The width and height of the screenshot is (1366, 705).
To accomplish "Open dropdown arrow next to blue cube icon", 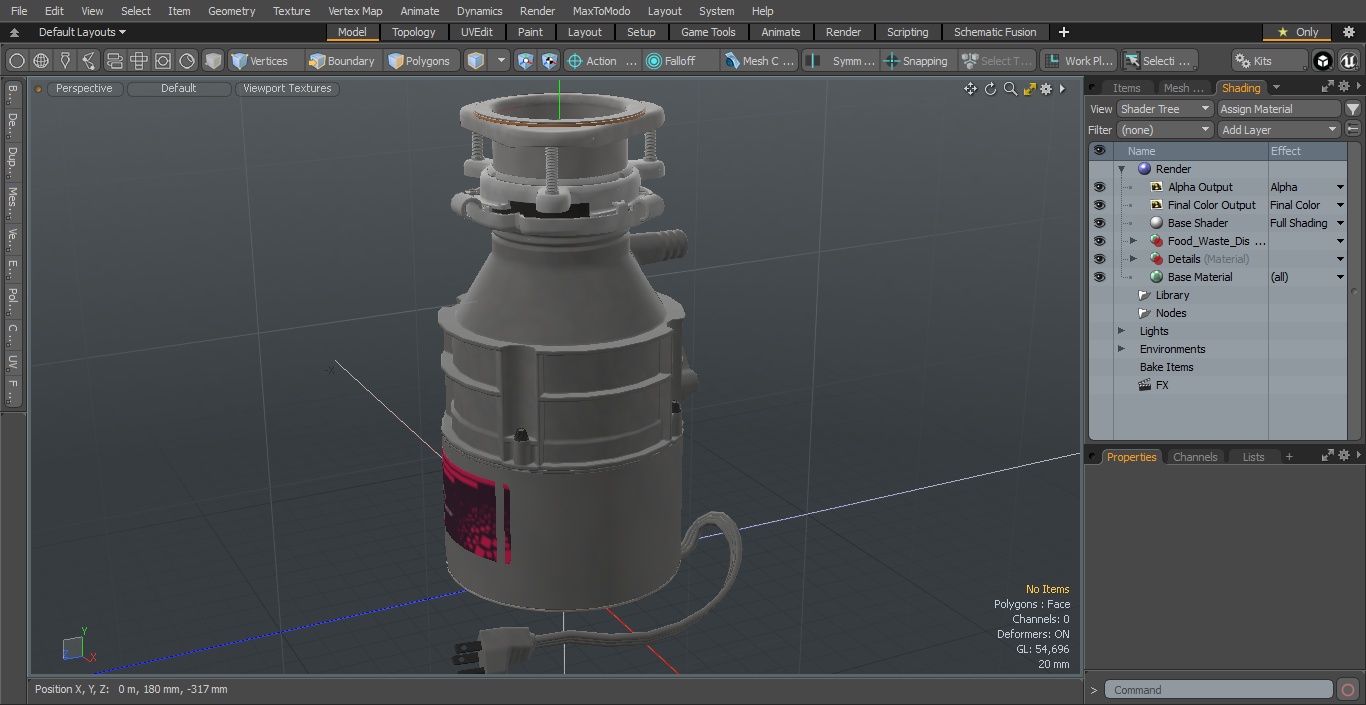I will 502,61.
